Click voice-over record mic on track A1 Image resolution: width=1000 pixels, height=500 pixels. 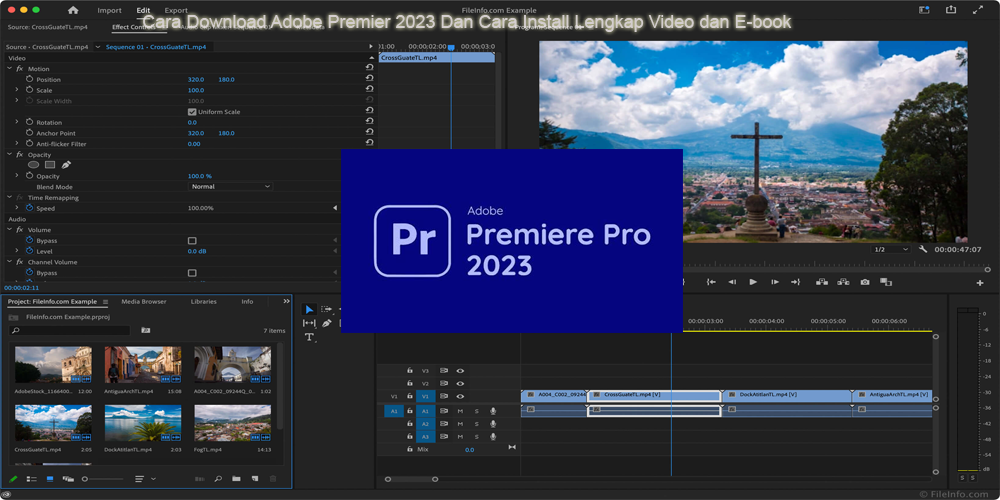tap(493, 411)
